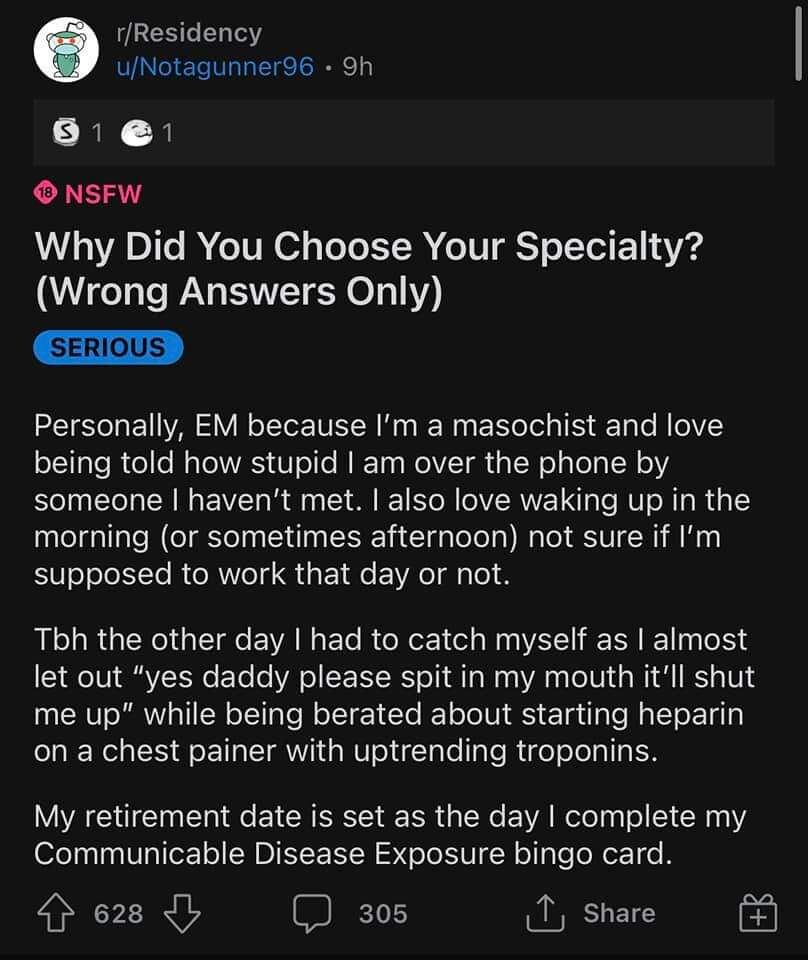Click the 9h post timestamp
This screenshot has height=960, width=808.
click(357, 66)
